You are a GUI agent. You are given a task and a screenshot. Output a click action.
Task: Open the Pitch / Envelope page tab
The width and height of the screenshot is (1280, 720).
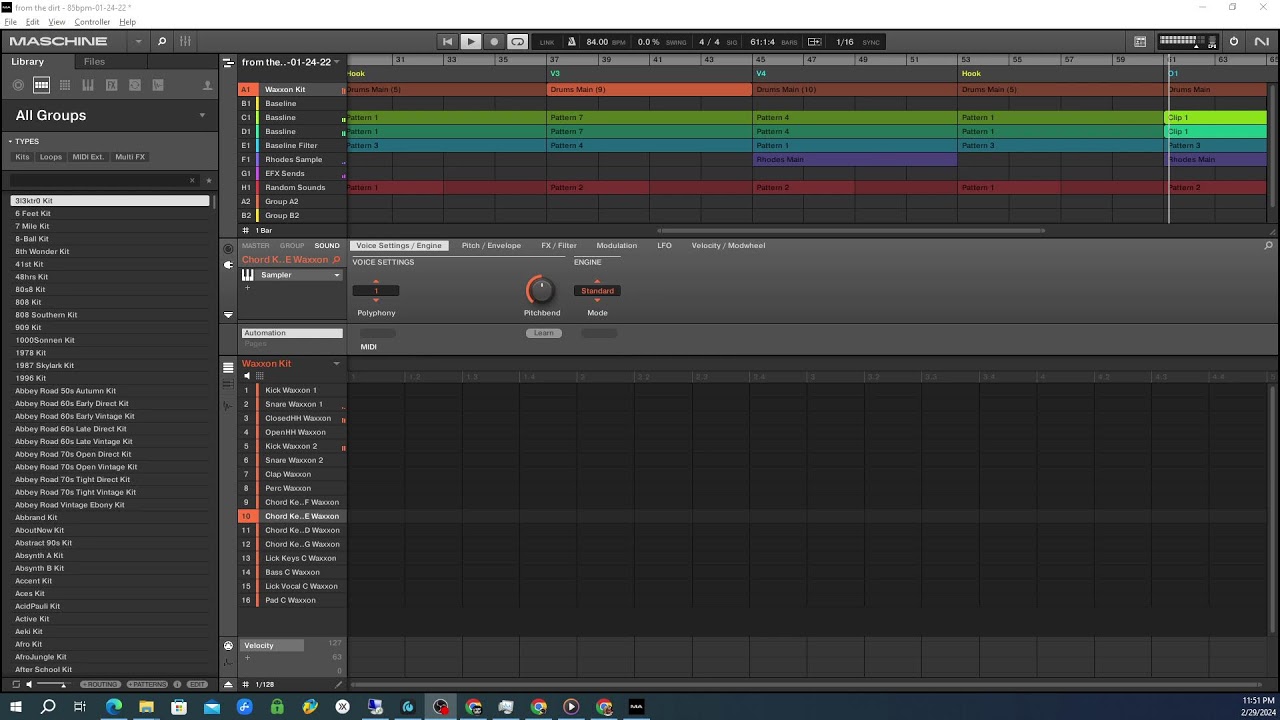click(491, 246)
